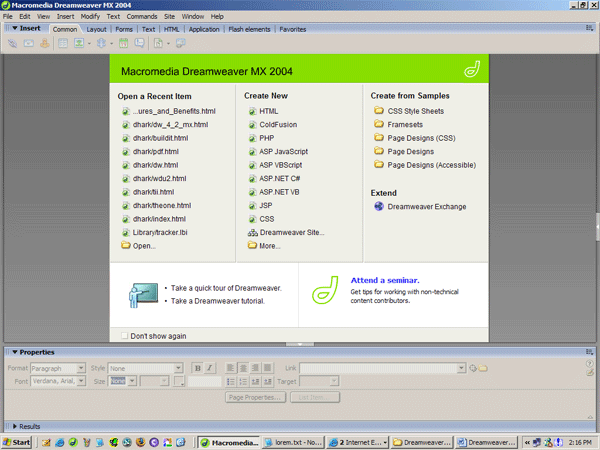Open the Modify menu
600x450 pixels.
coord(90,16)
